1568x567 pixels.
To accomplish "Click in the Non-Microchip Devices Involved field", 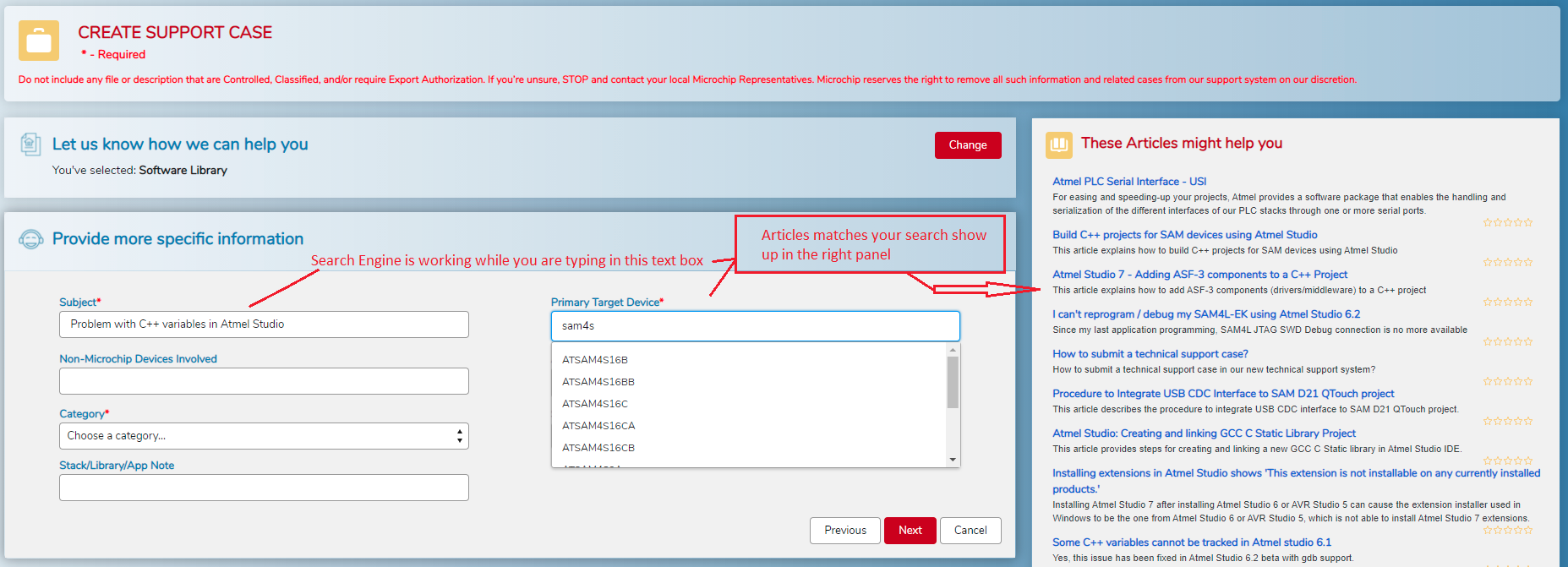I will pyautogui.click(x=264, y=381).
